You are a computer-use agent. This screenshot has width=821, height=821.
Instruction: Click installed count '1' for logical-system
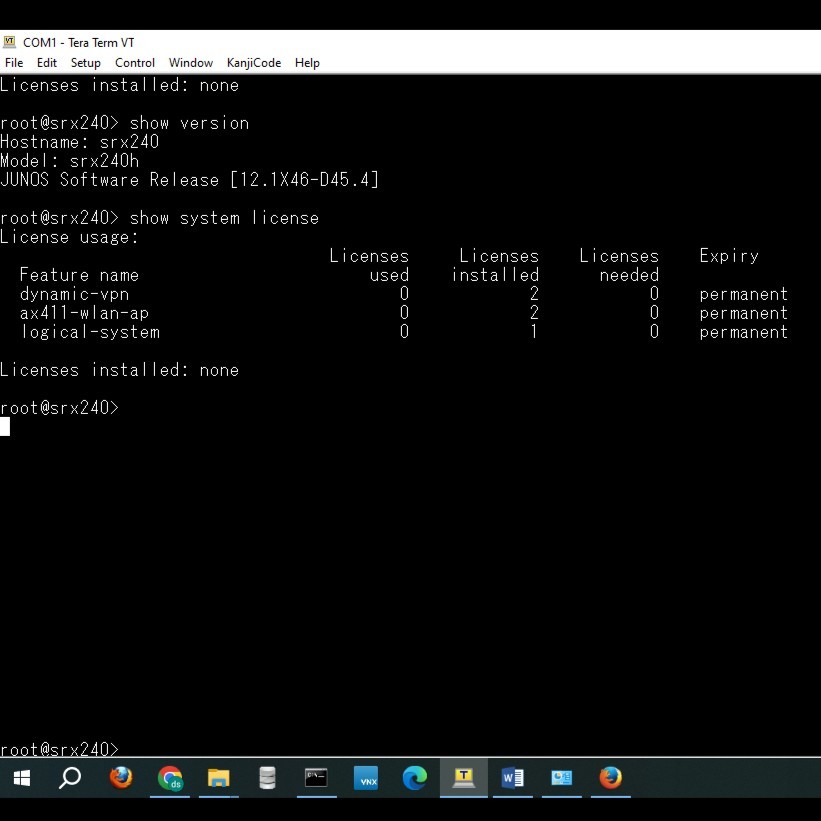pyautogui.click(x=534, y=331)
